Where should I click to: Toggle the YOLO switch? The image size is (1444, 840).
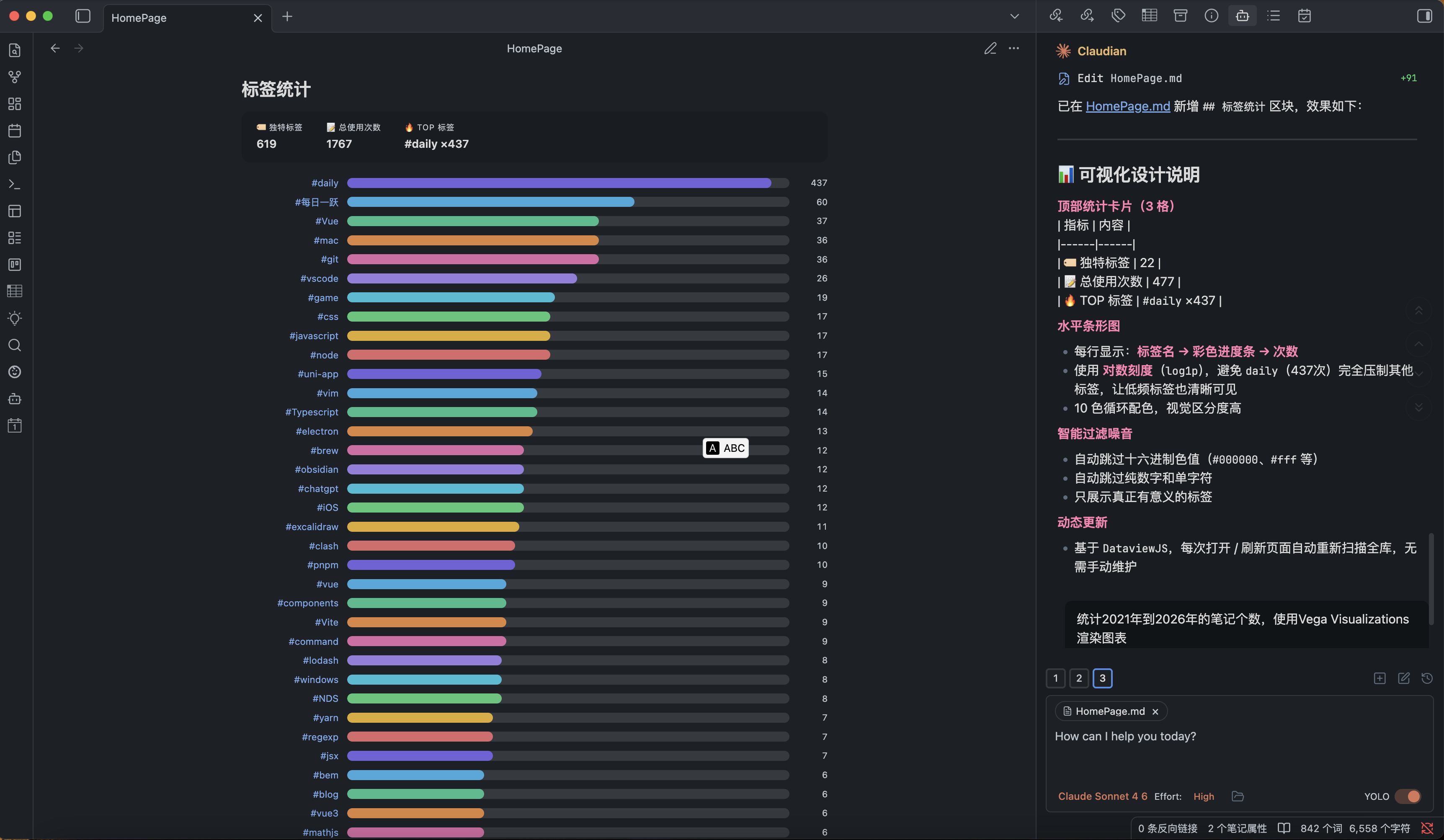pyautogui.click(x=1408, y=796)
